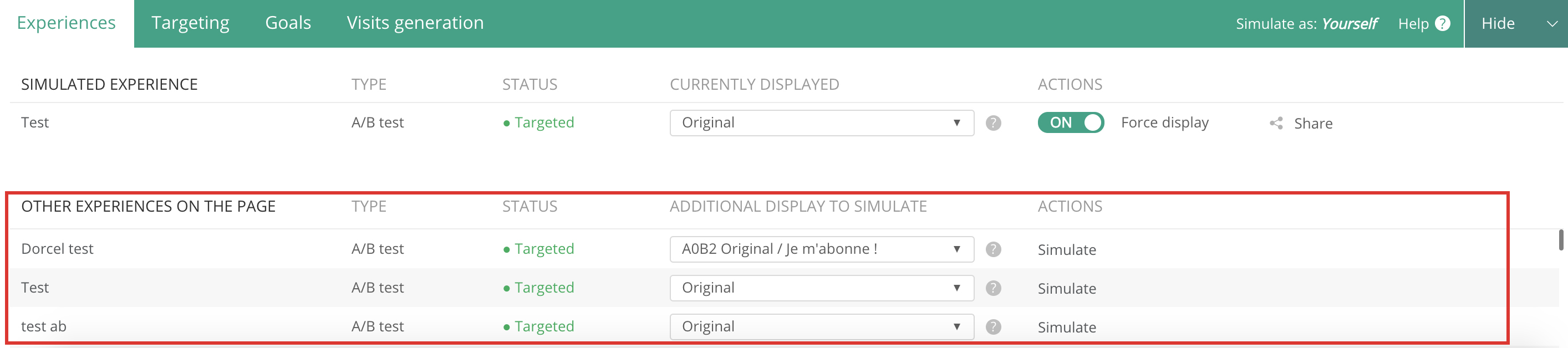The width and height of the screenshot is (1568, 348).
Task: Open Currently Displayed dropdown for simulated Test
Action: [x=821, y=123]
